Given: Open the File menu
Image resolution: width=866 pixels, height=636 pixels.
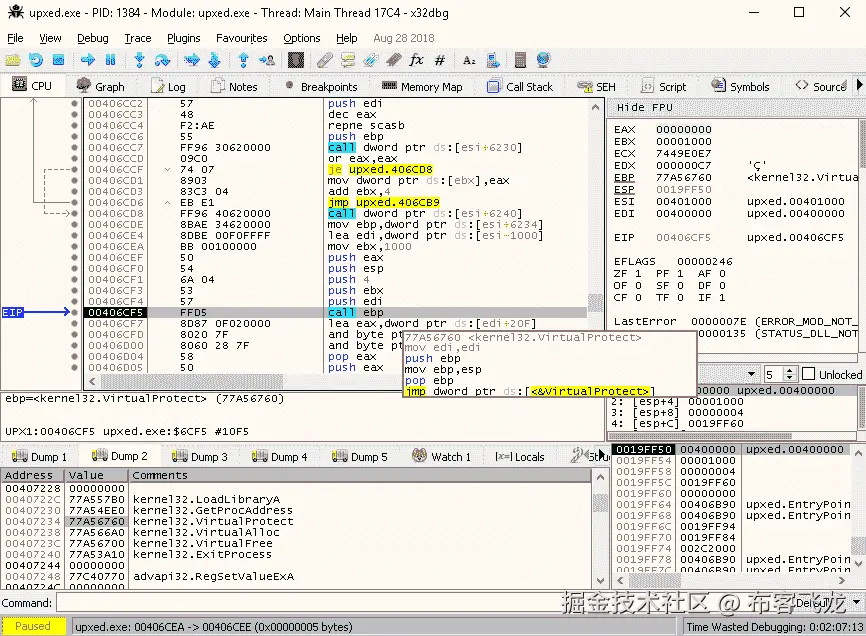Looking at the screenshot, I should tap(15, 38).
